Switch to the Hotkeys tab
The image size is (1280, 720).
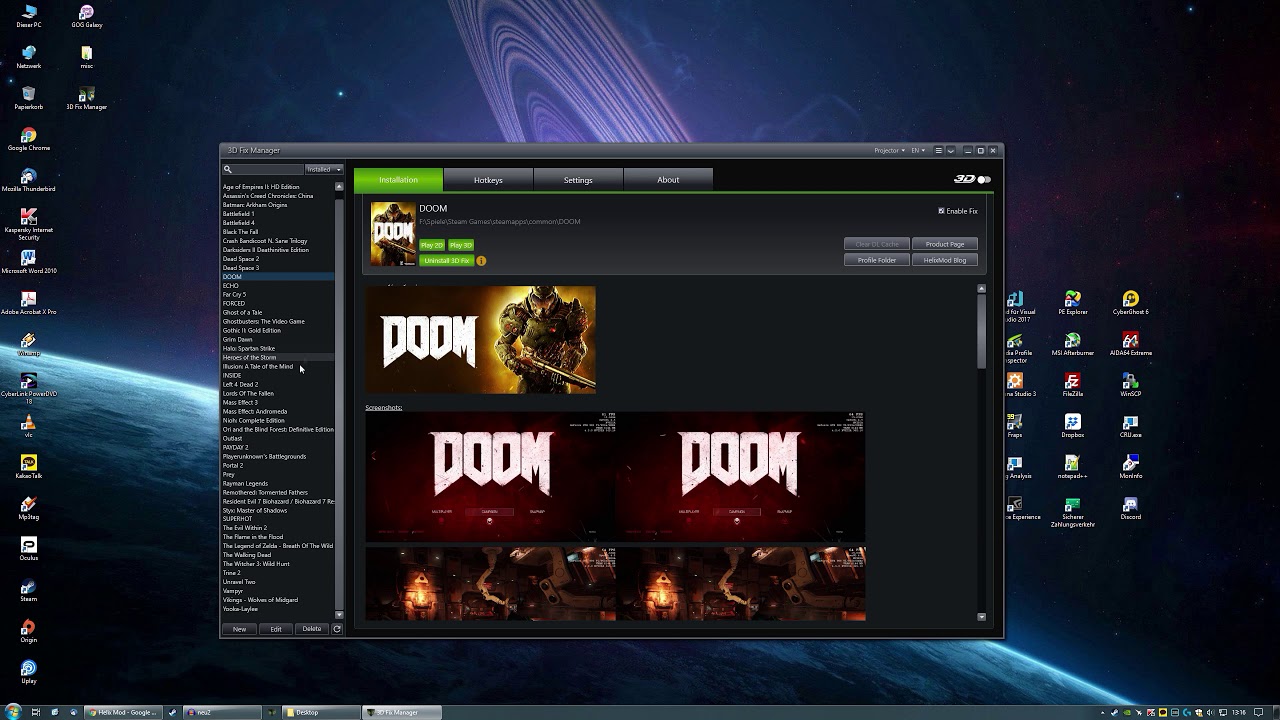click(488, 180)
